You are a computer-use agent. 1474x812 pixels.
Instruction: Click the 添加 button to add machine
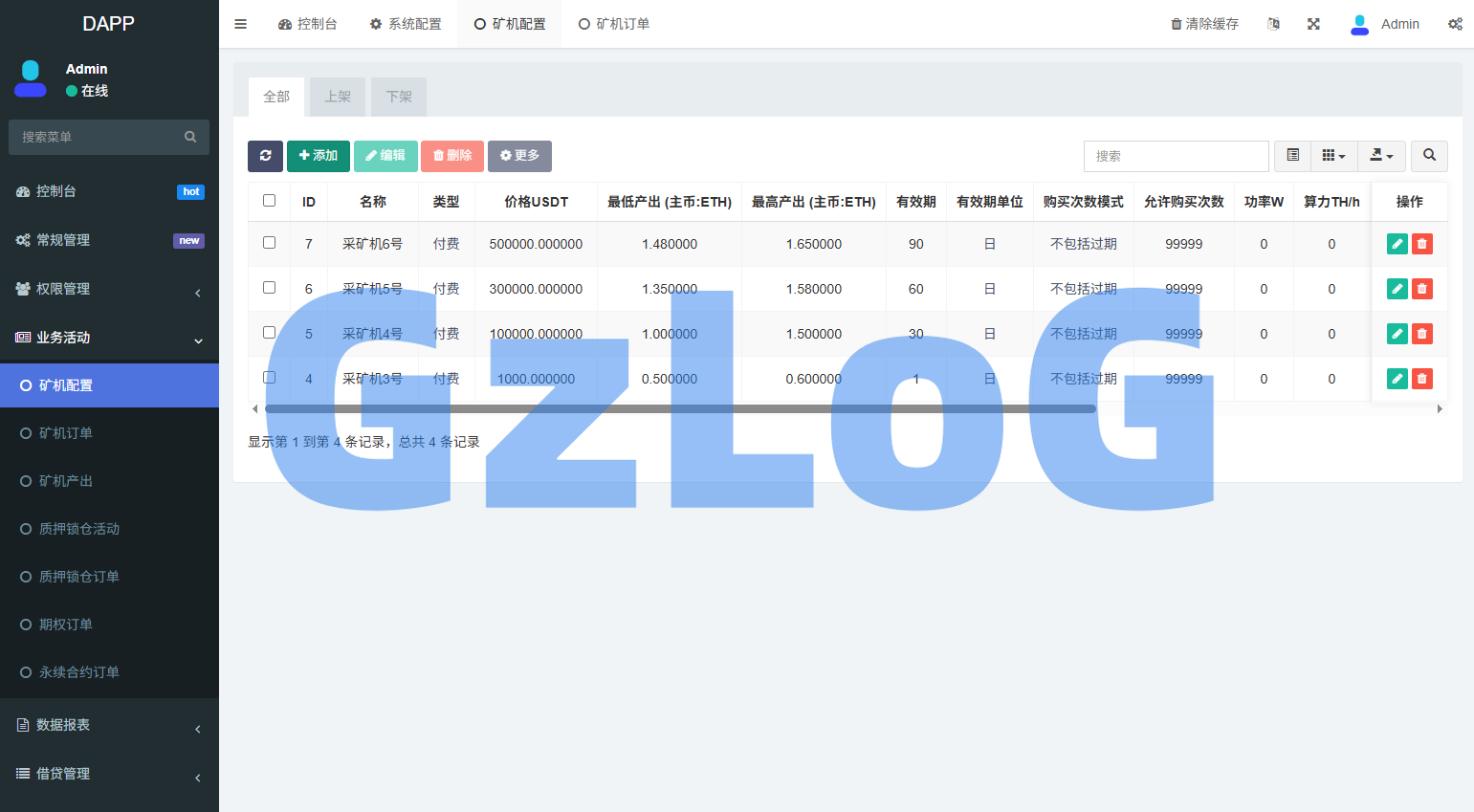click(319, 156)
